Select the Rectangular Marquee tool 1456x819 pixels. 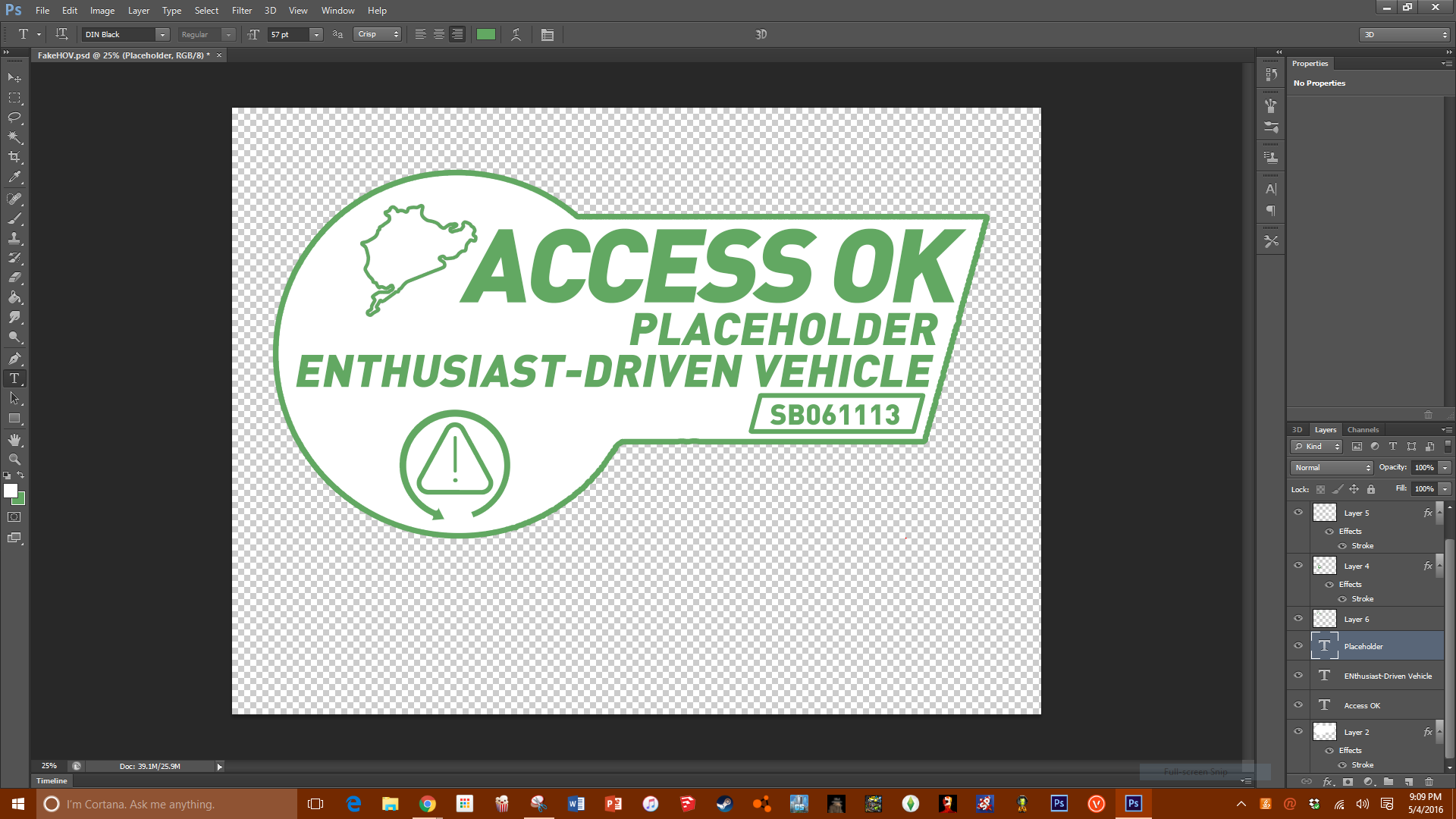(x=14, y=98)
